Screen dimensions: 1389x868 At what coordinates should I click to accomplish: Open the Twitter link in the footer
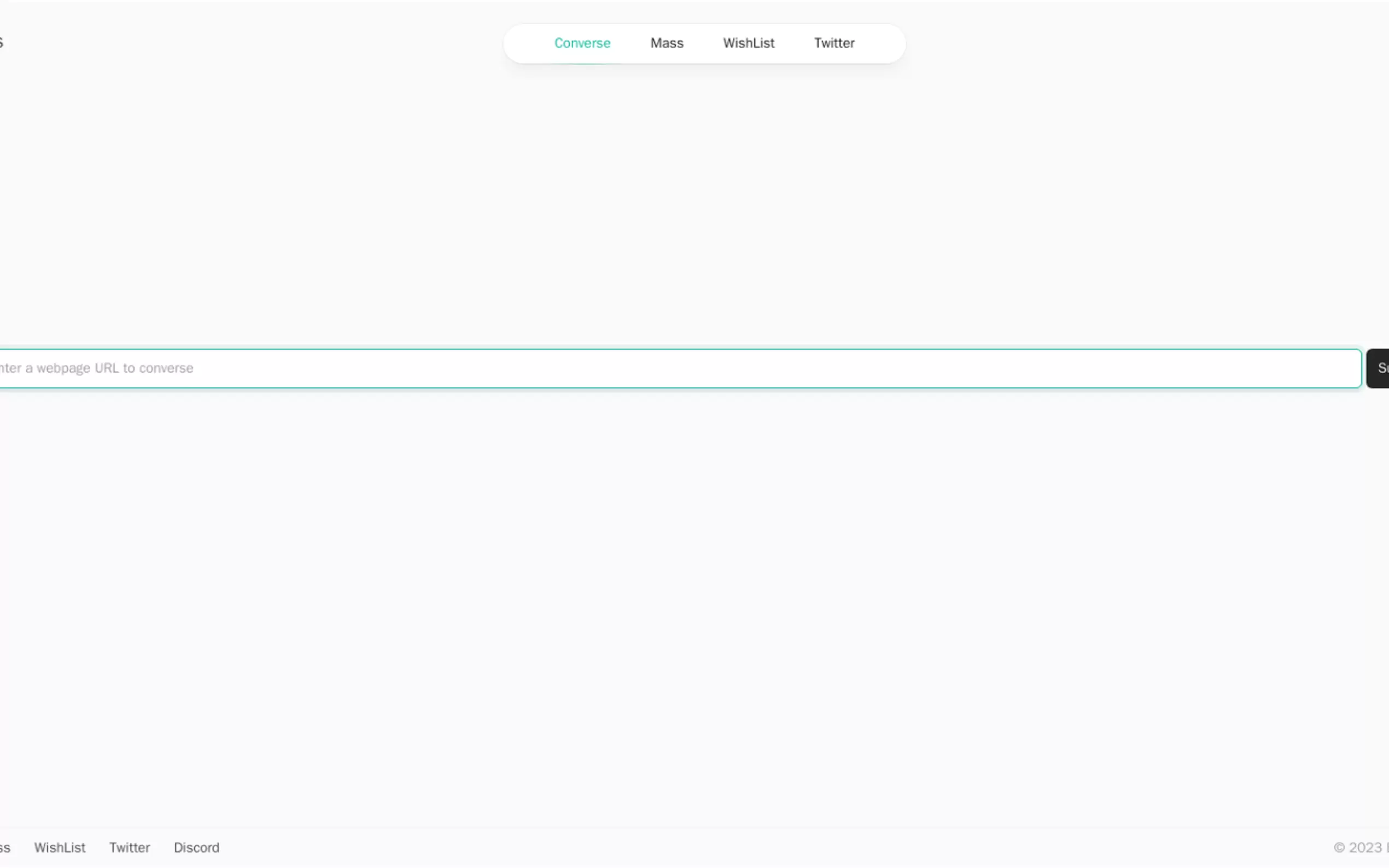pyautogui.click(x=129, y=847)
